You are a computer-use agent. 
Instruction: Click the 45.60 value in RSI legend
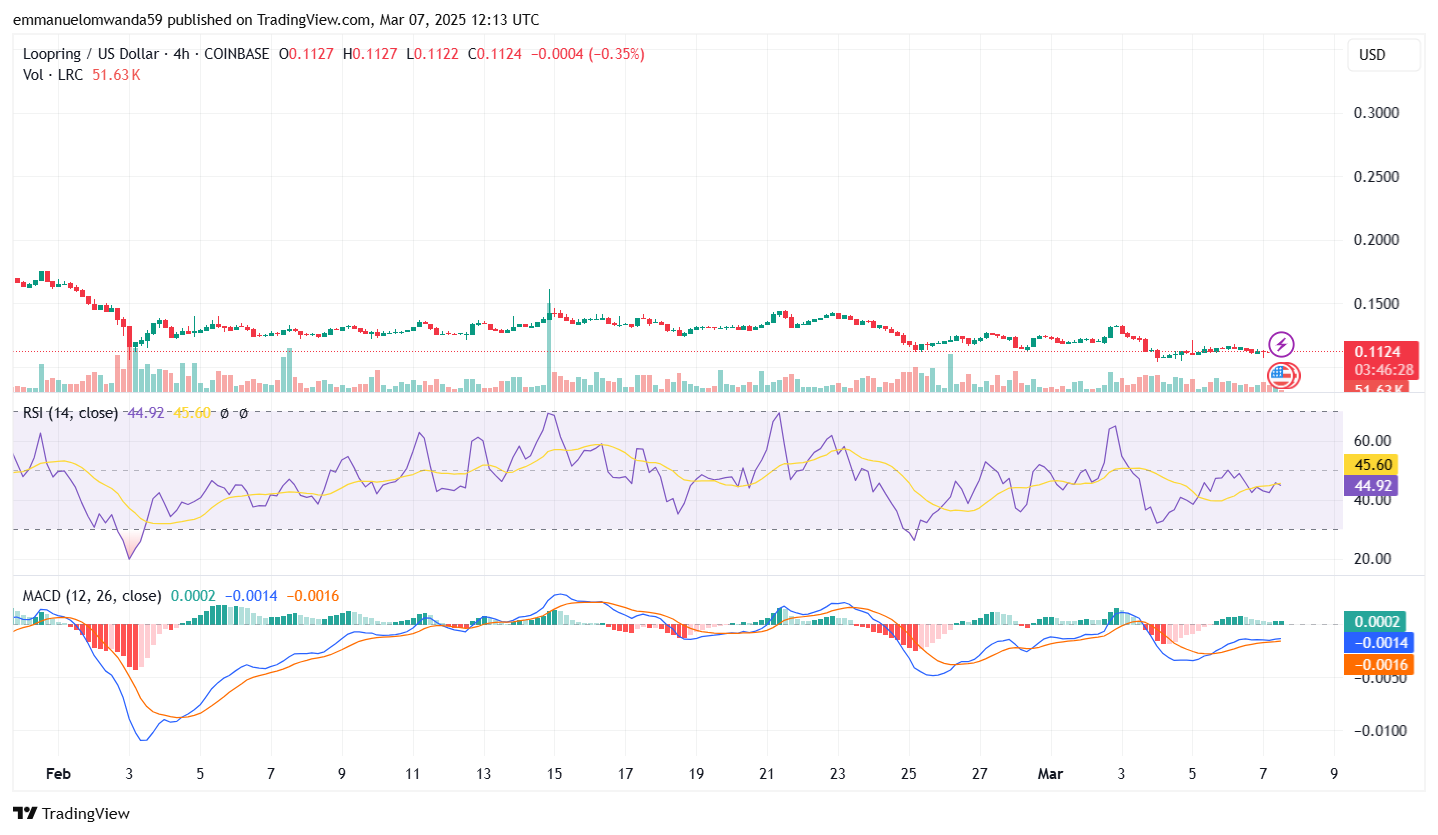point(192,412)
